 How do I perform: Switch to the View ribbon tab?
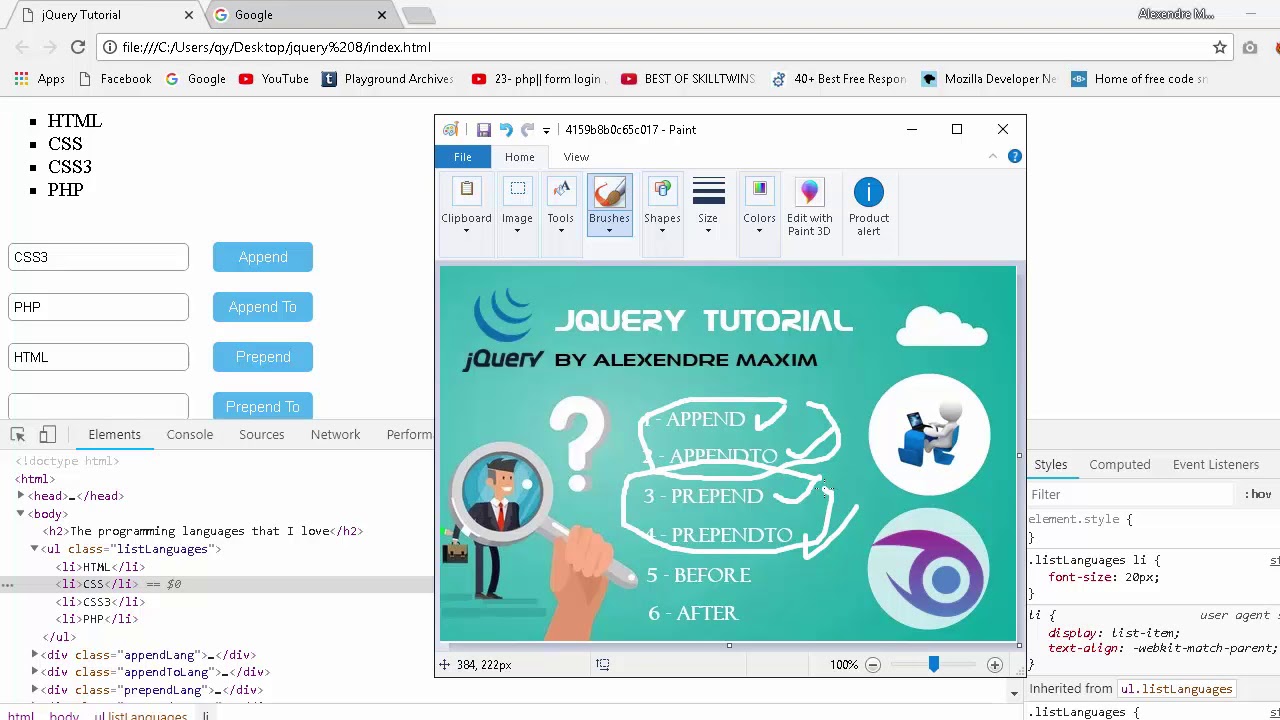click(576, 157)
